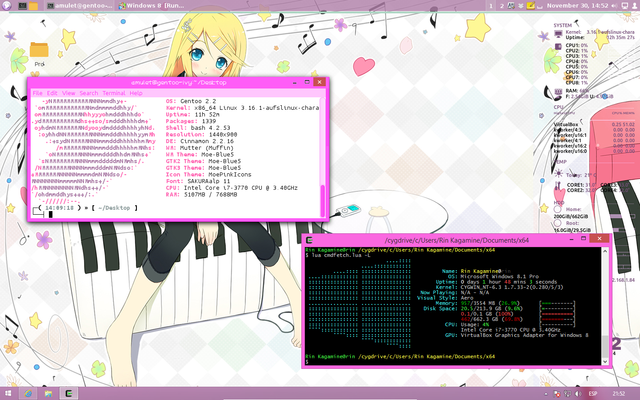640x400 pixels.
Task: Open Windows network tray icon
Action: [x=567, y=394]
